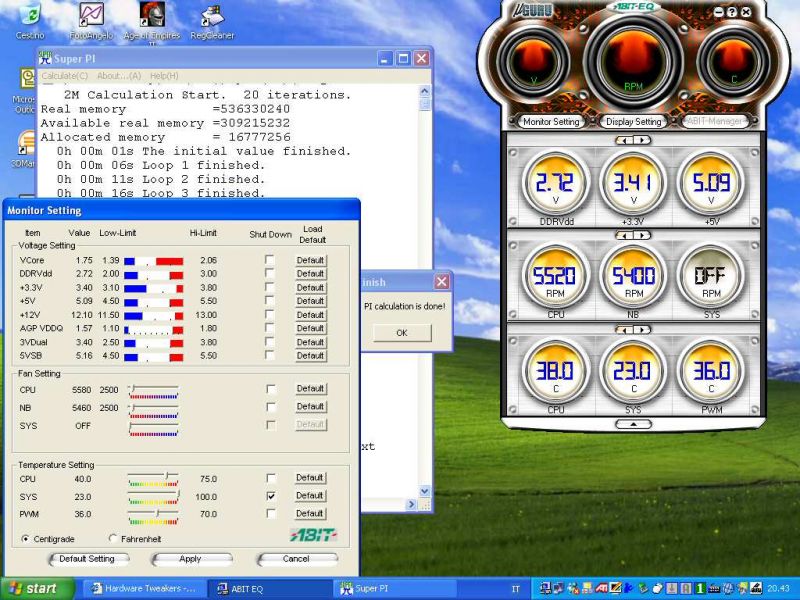
Task: Click OK on the PI calculation done dialog
Action: [x=402, y=333]
